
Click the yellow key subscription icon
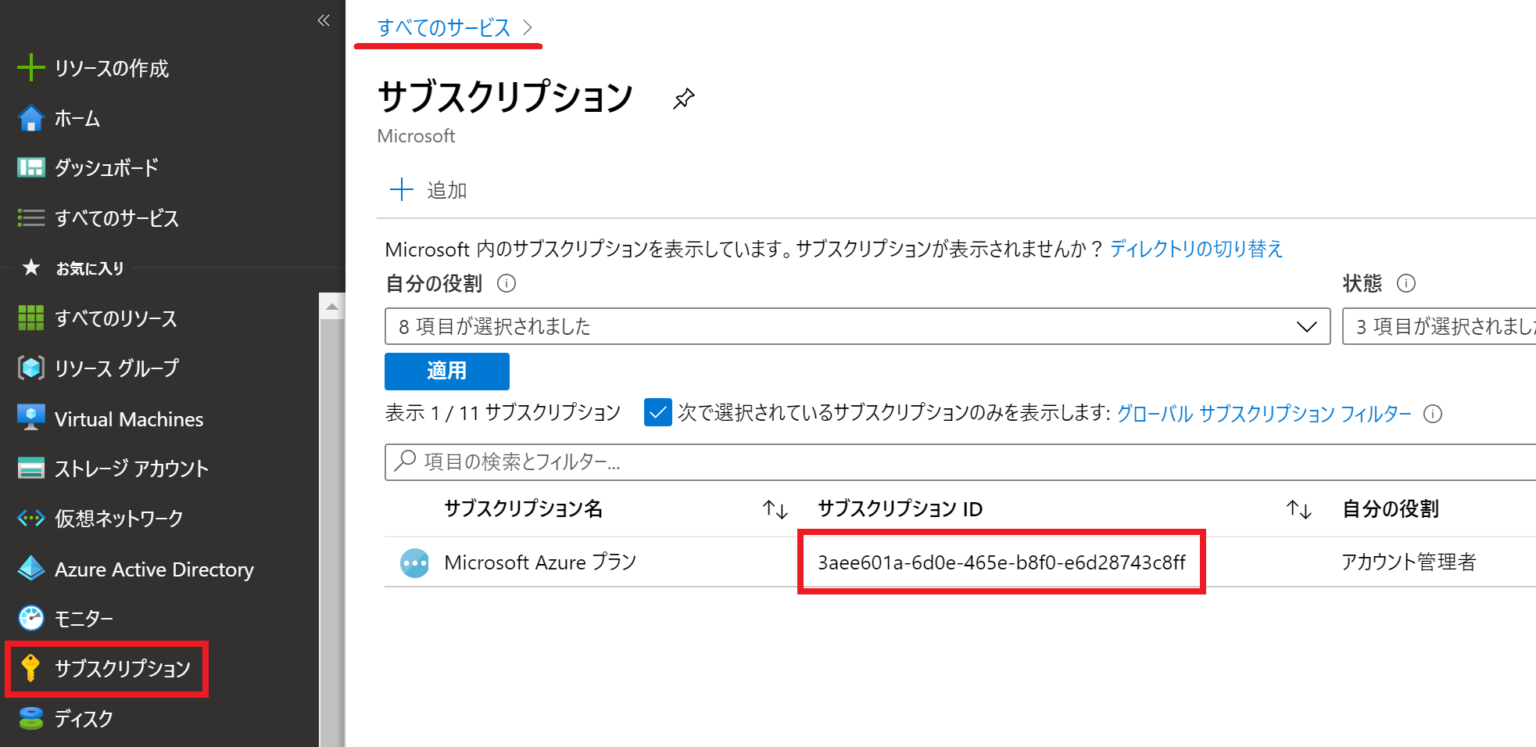(31, 669)
